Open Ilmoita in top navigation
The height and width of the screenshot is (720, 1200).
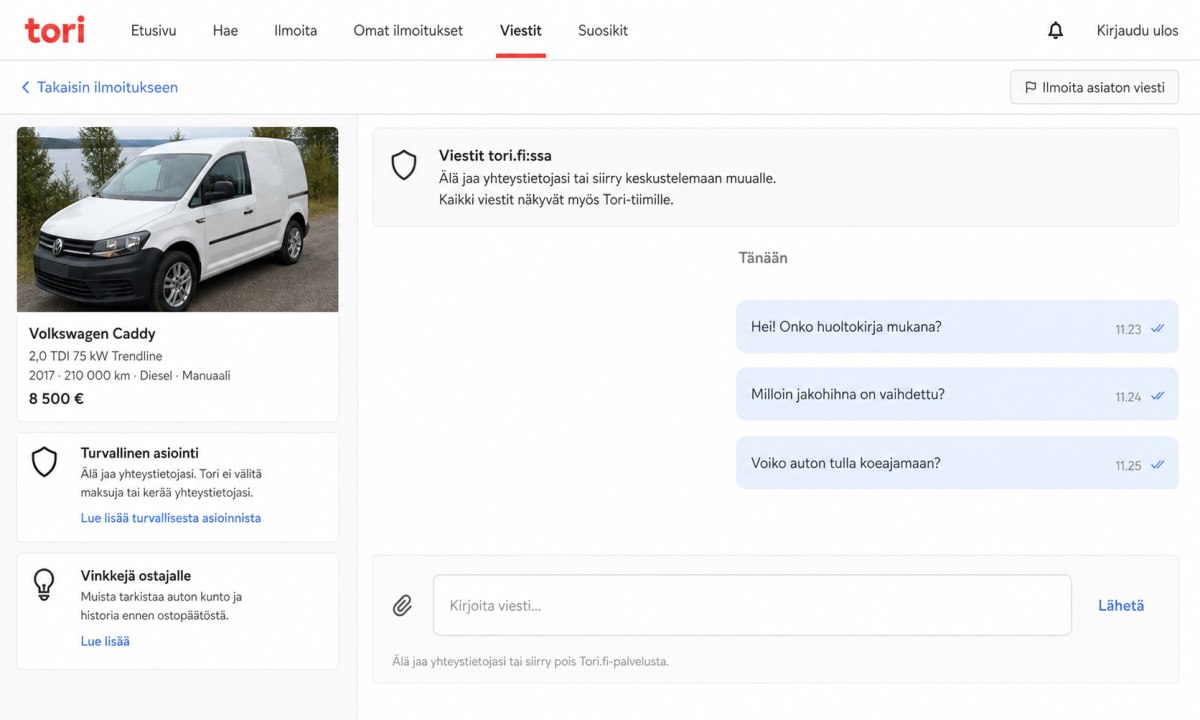pyautogui.click(x=296, y=31)
